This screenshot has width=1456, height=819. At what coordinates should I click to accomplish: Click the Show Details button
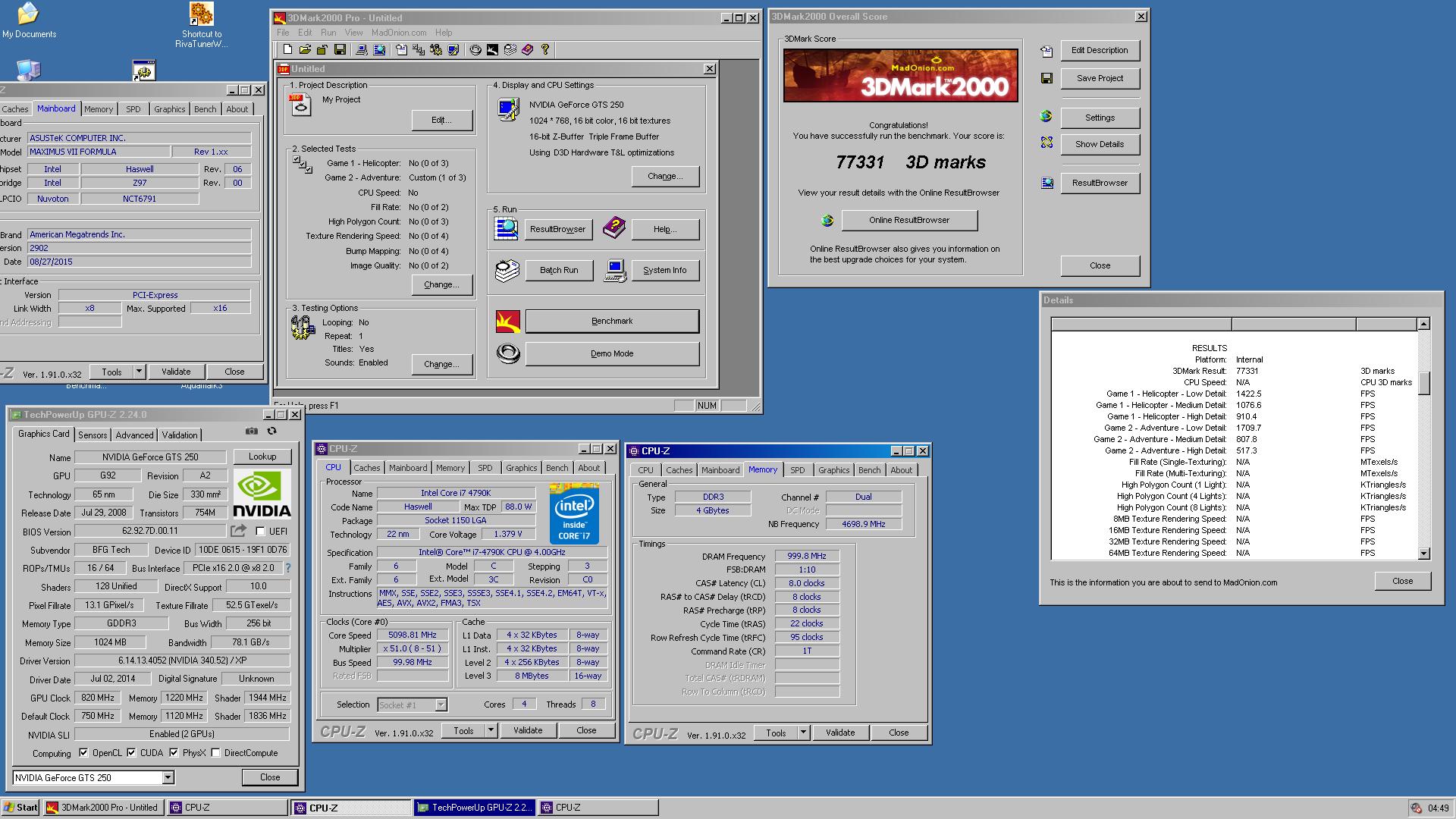(1100, 144)
